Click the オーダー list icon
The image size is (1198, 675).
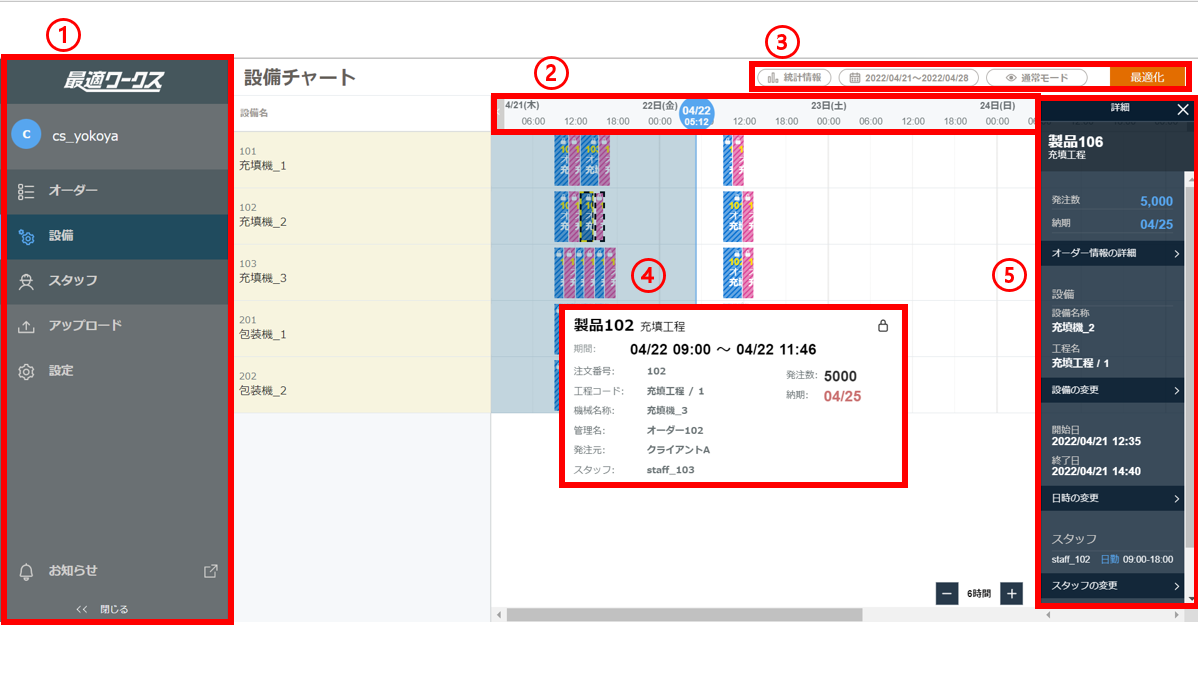26,191
